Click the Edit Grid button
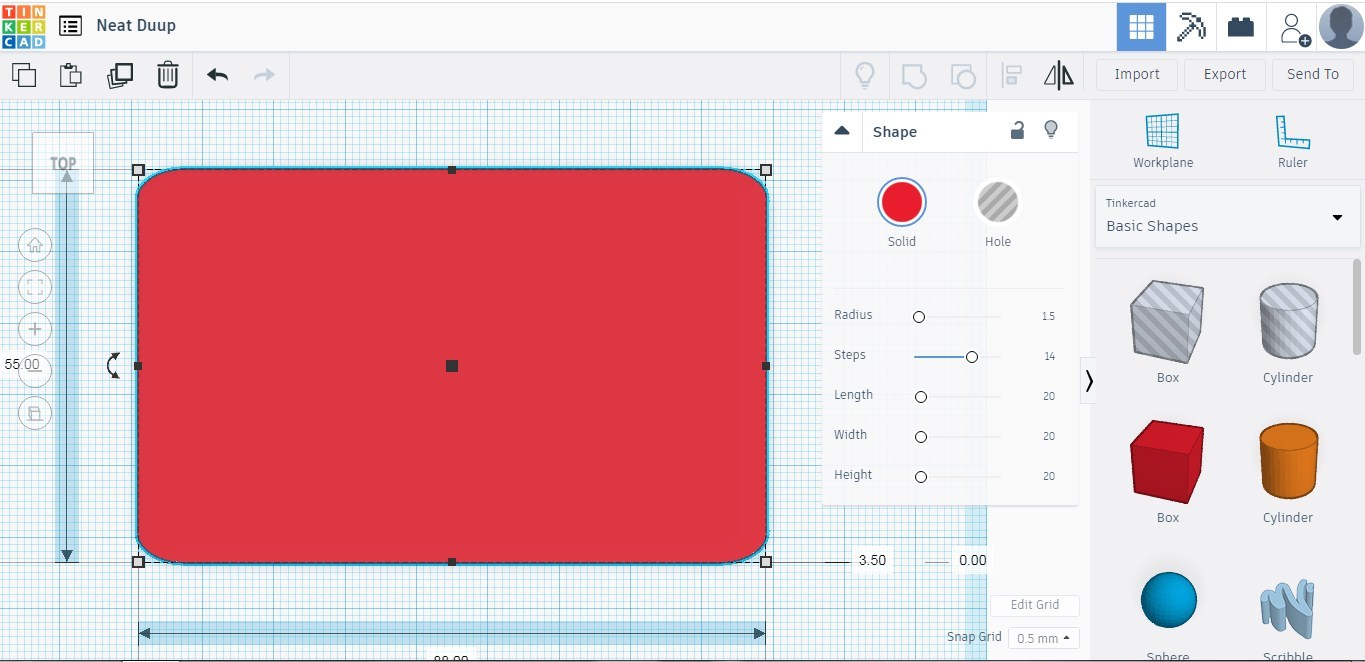The height and width of the screenshot is (662, 1365). click(1035, 605)
